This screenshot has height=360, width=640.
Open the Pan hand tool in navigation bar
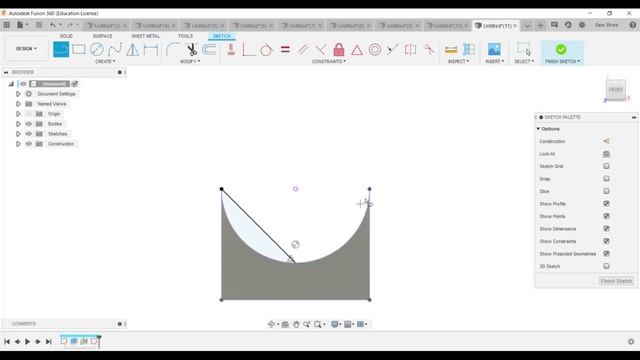coord(296,324)
